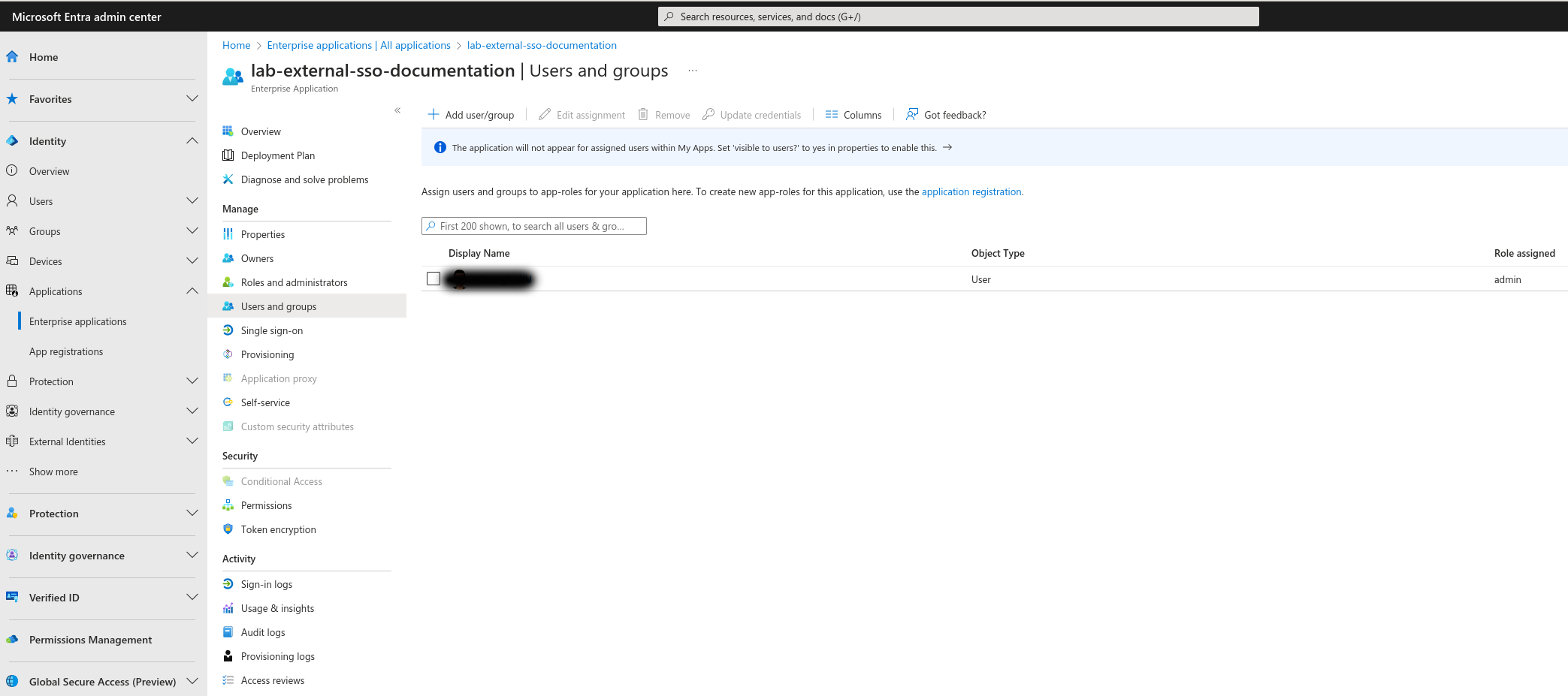This screenshot has width=1568, height=696.
Task: Click the Properties bars icon
Action: click(228, 234)
